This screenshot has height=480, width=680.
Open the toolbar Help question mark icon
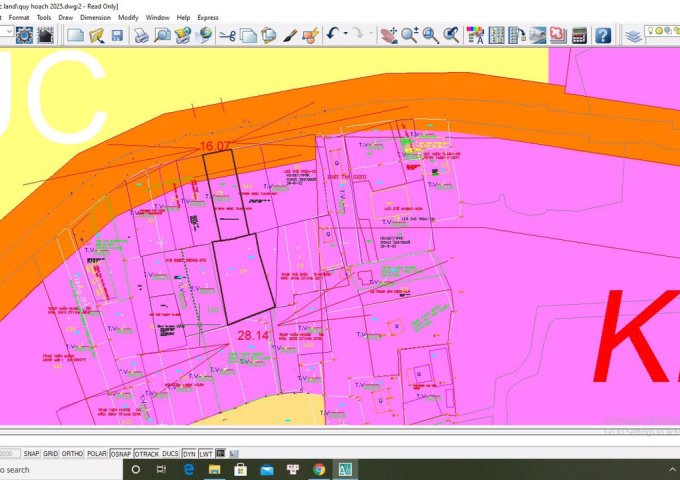click(603, 36)
